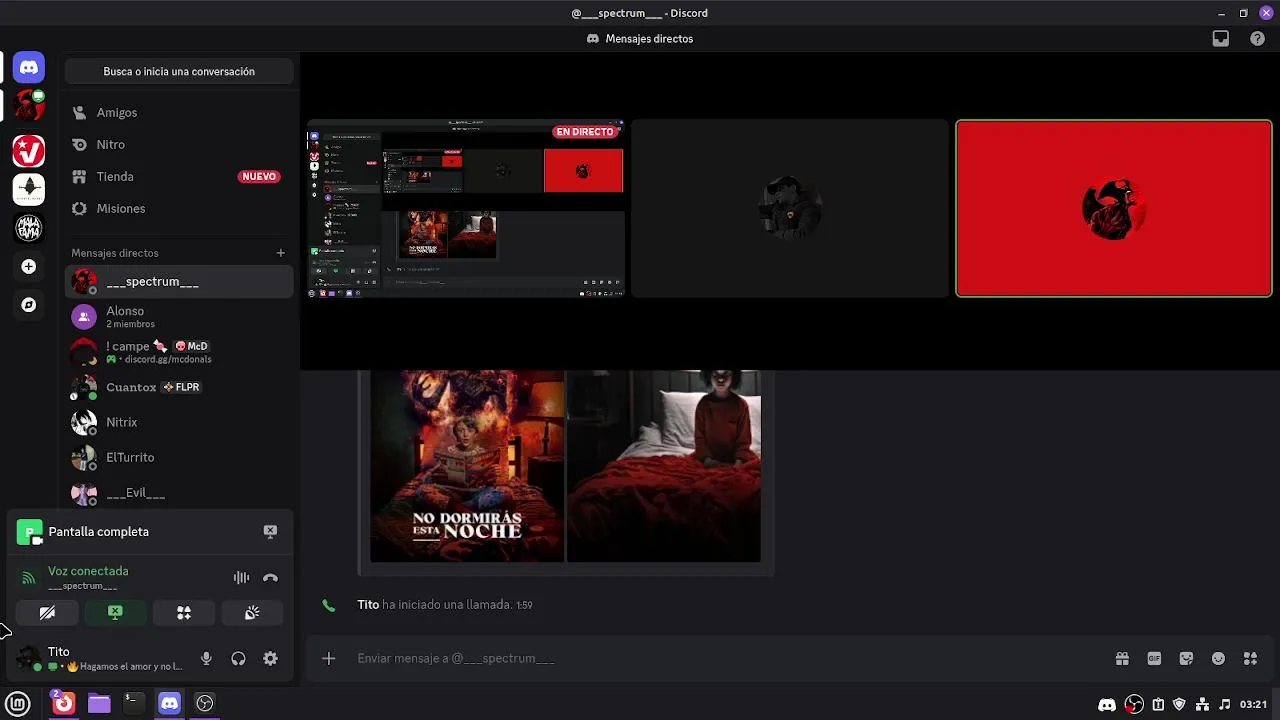Screen dimensions: 1280x720
Task: Go to Tienda
Action: [x=179, y=177]
